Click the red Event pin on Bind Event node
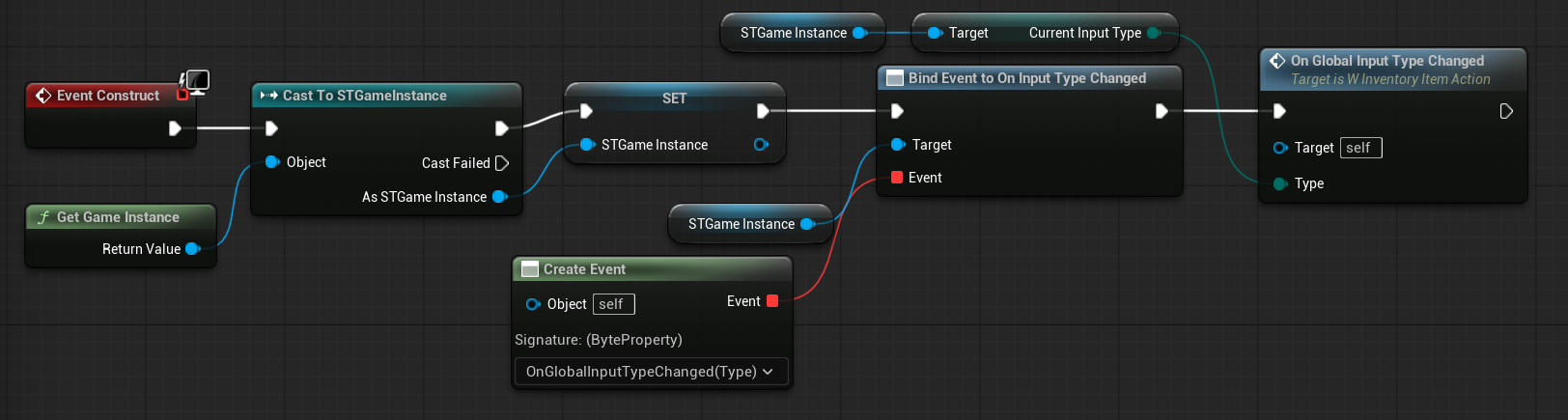The image size is (1568, 420). (897, 178)
